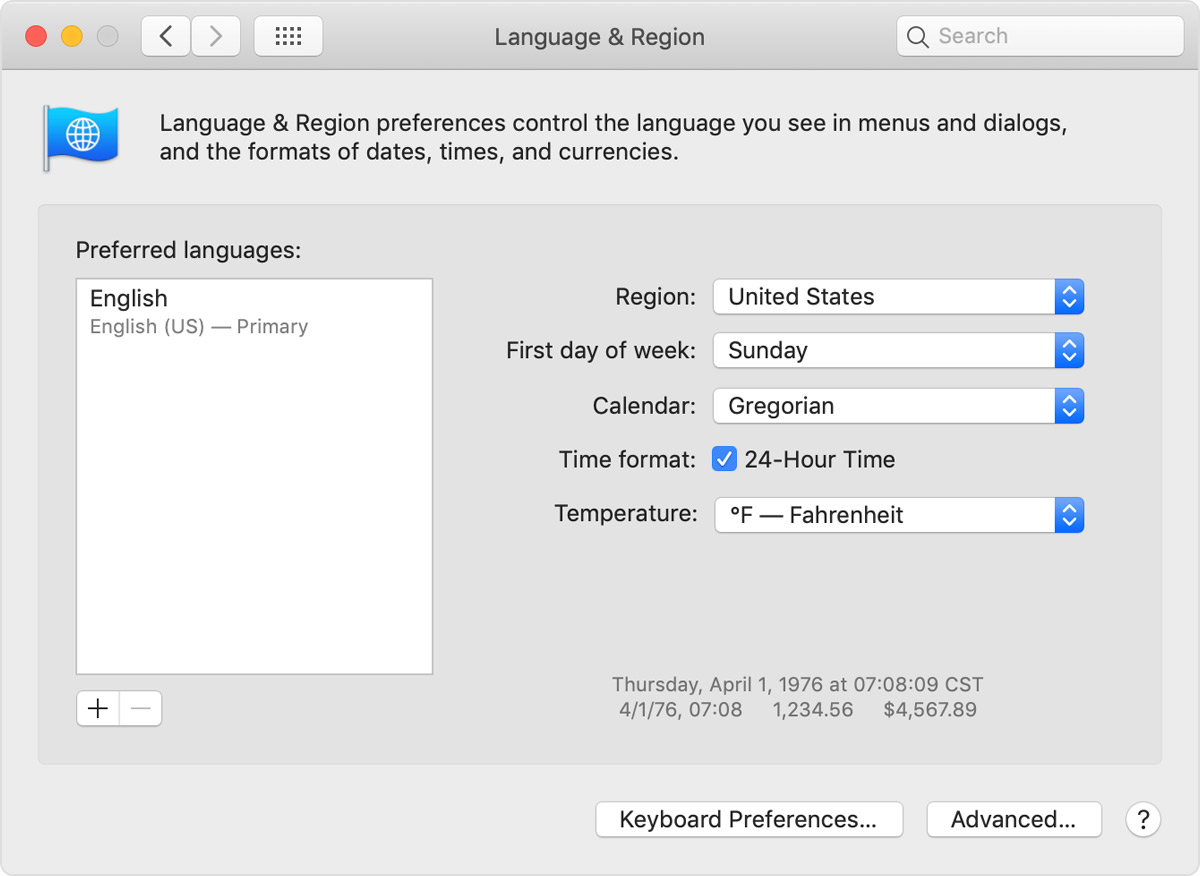
Task: Click the short date sample 4/1/76, 07:08
Action: point(681,710)
